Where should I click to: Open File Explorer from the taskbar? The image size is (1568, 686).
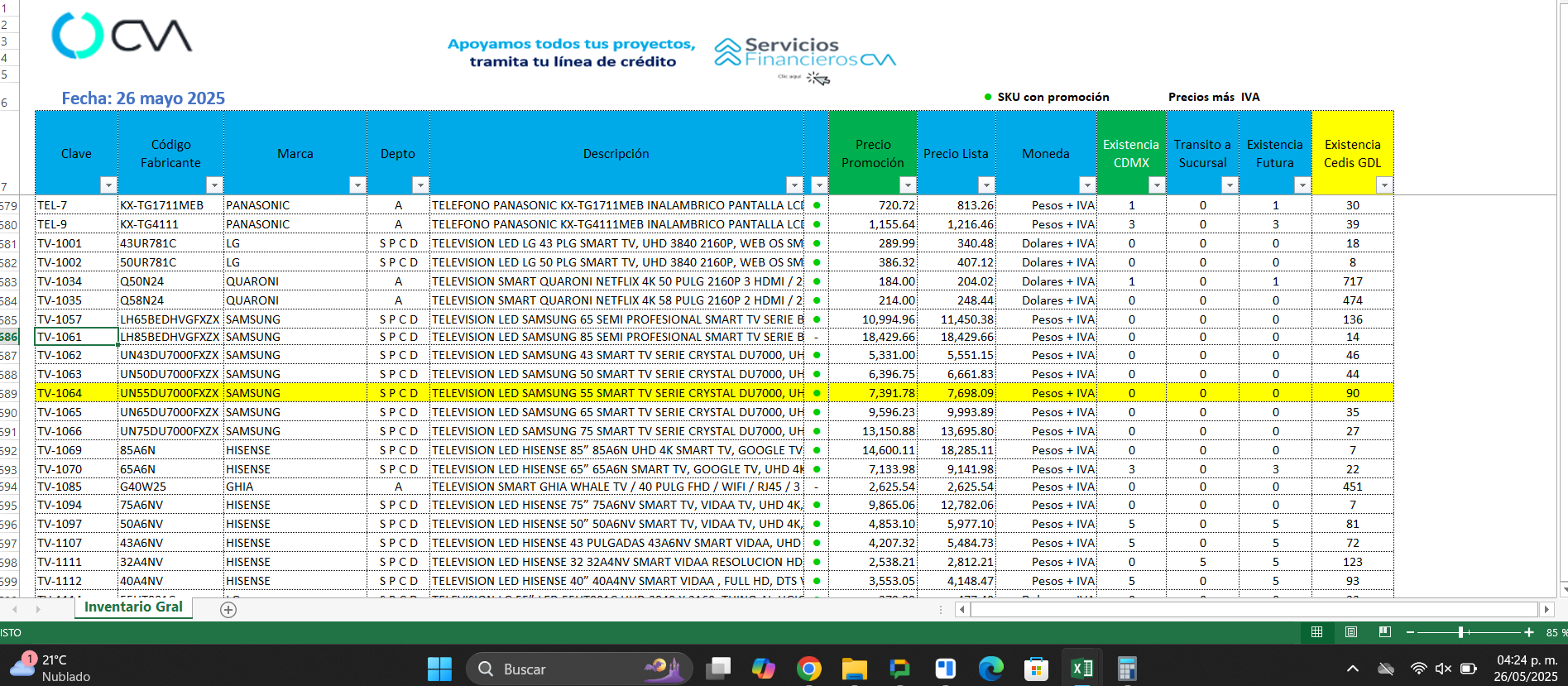pos(854,669)
